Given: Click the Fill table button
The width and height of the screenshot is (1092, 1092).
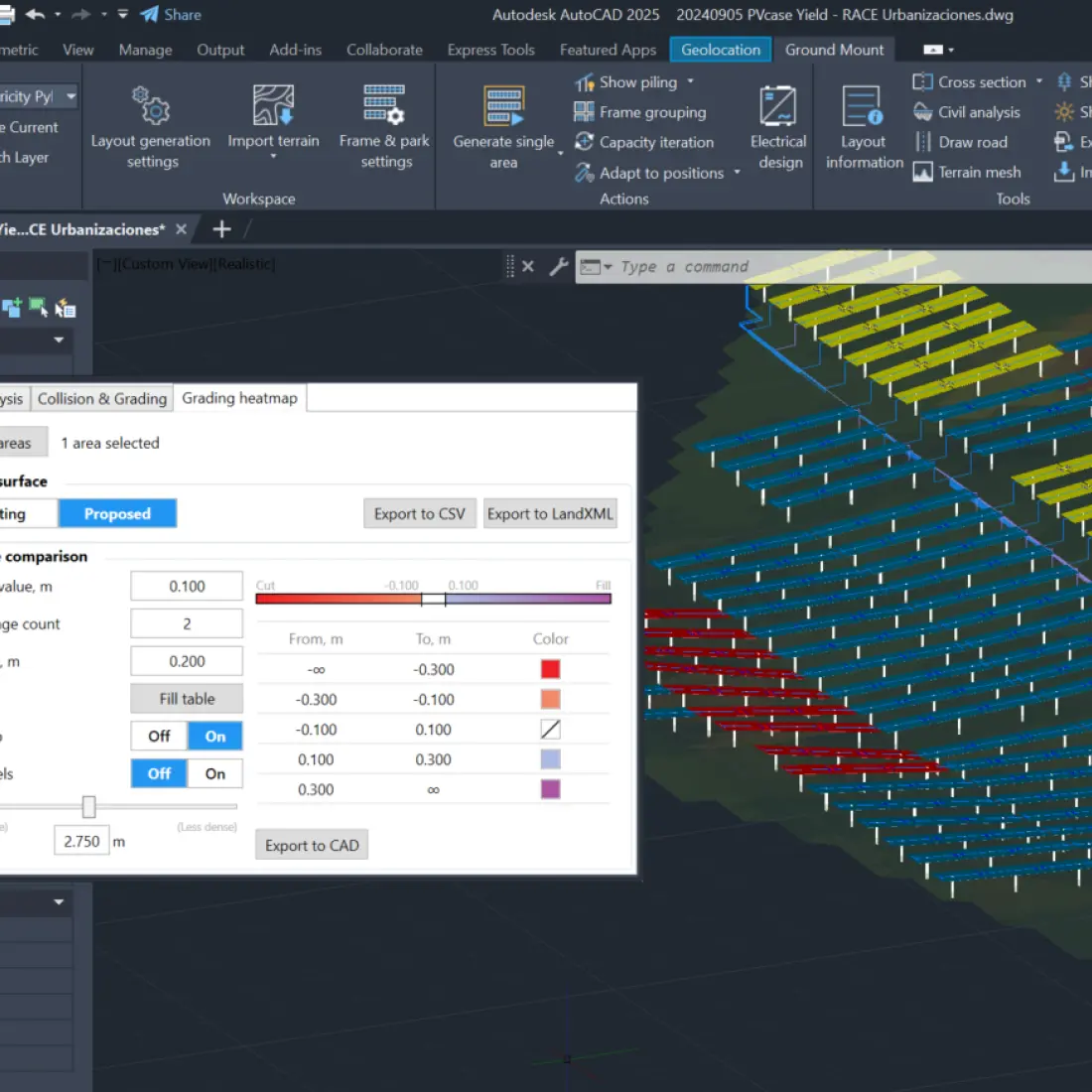Looking at the screenshot, I should [187, 699].
